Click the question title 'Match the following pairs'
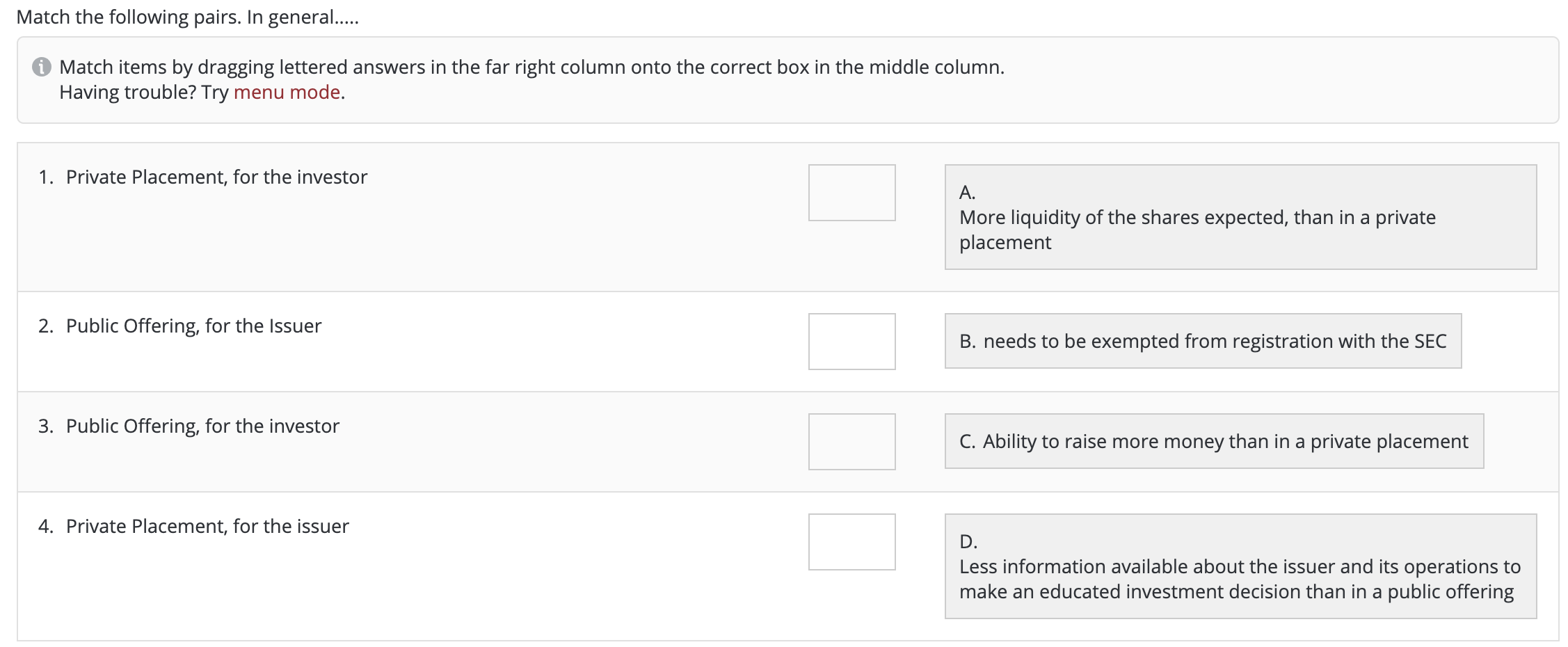Viewport: 1568px width, 647px height. pyautogui.click(x=186, y=17)
